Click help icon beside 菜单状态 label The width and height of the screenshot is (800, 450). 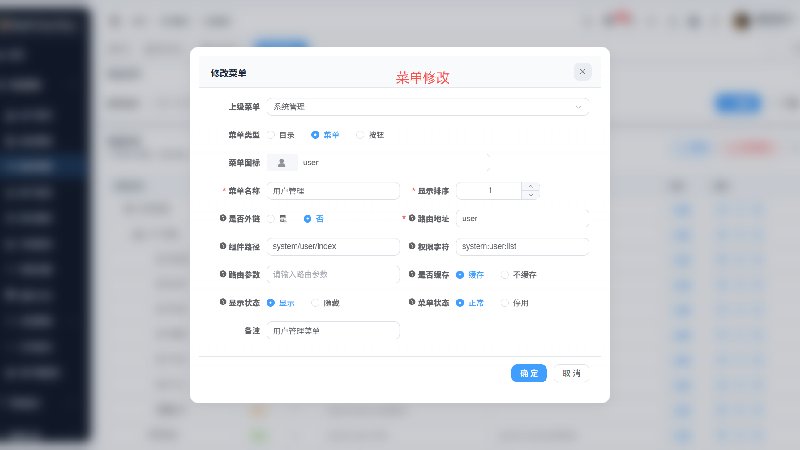412,302
